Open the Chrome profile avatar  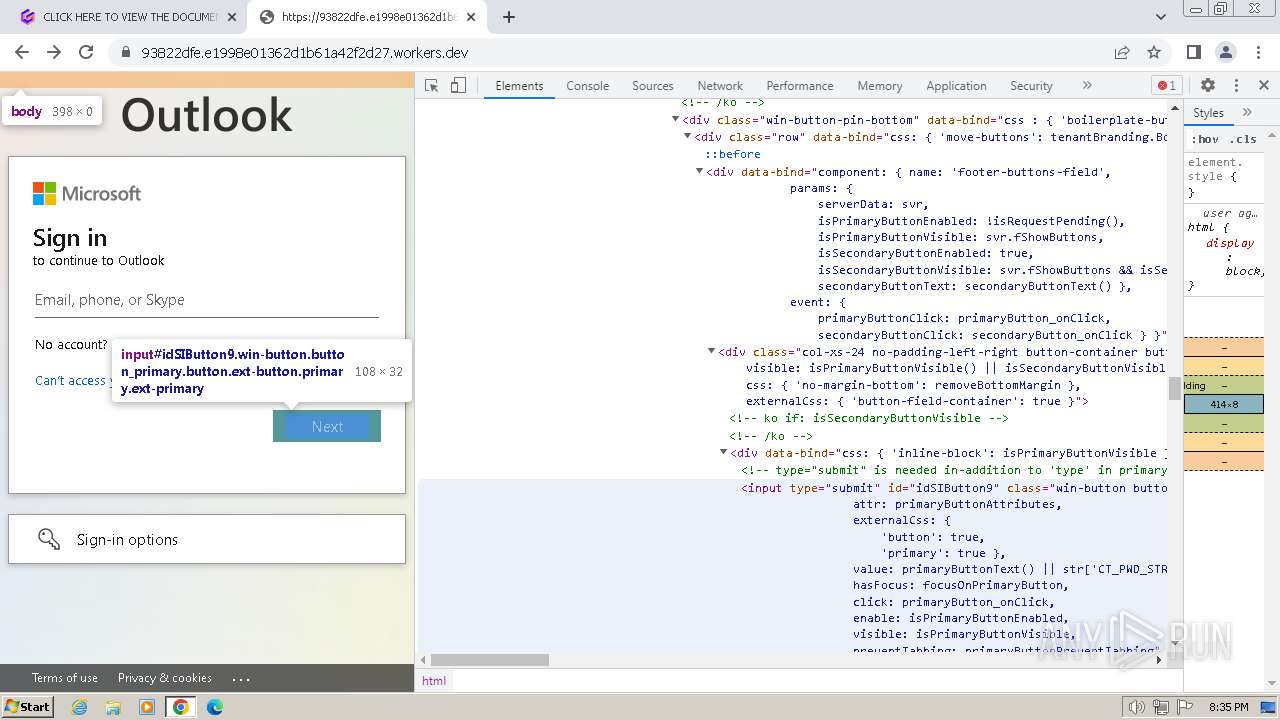(x=1226, y=53)
